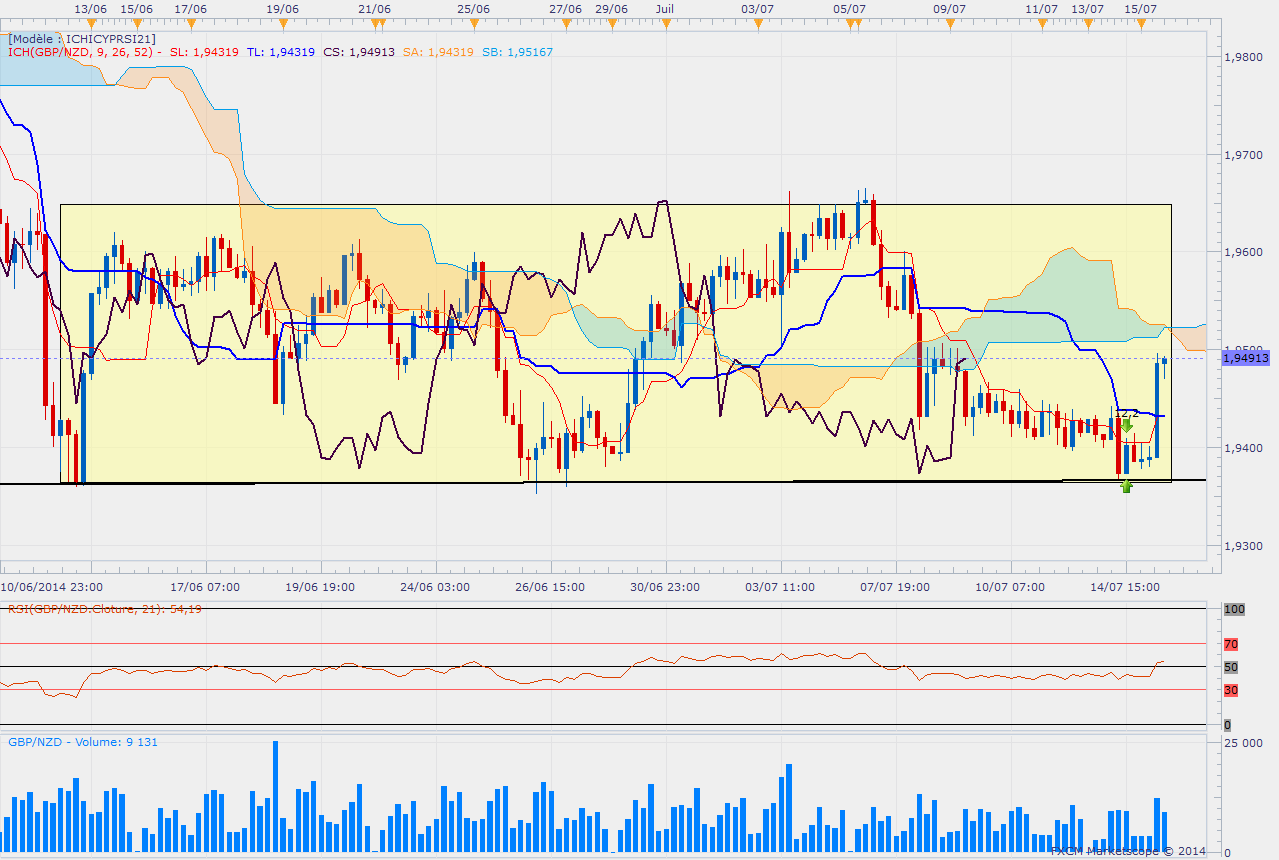Click the 'Juil' month label
The width and height of the screenshot is (1279, 860).
665,8
